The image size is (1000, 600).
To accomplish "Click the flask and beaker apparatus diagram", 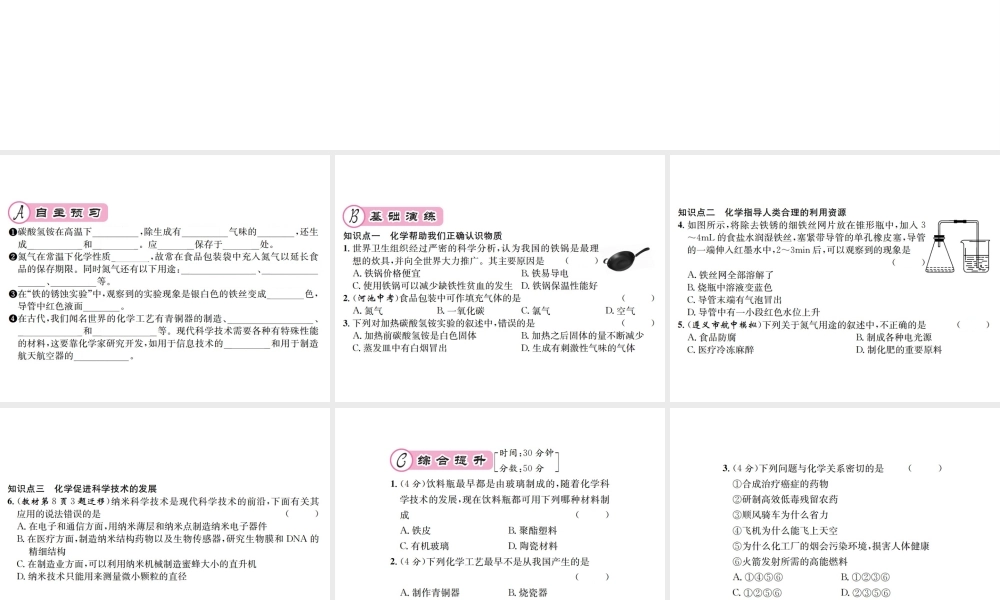I will 958,247.
